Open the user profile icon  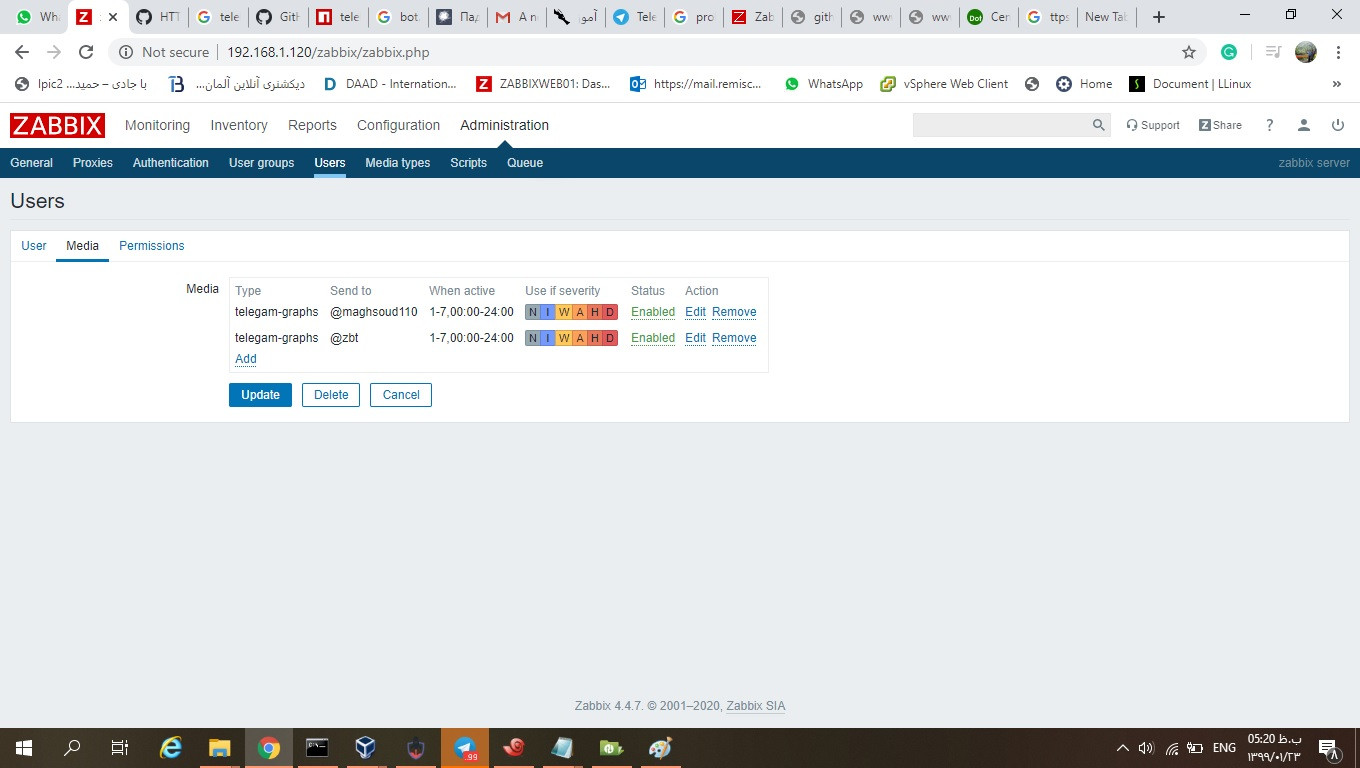(x=1303, y=125)
